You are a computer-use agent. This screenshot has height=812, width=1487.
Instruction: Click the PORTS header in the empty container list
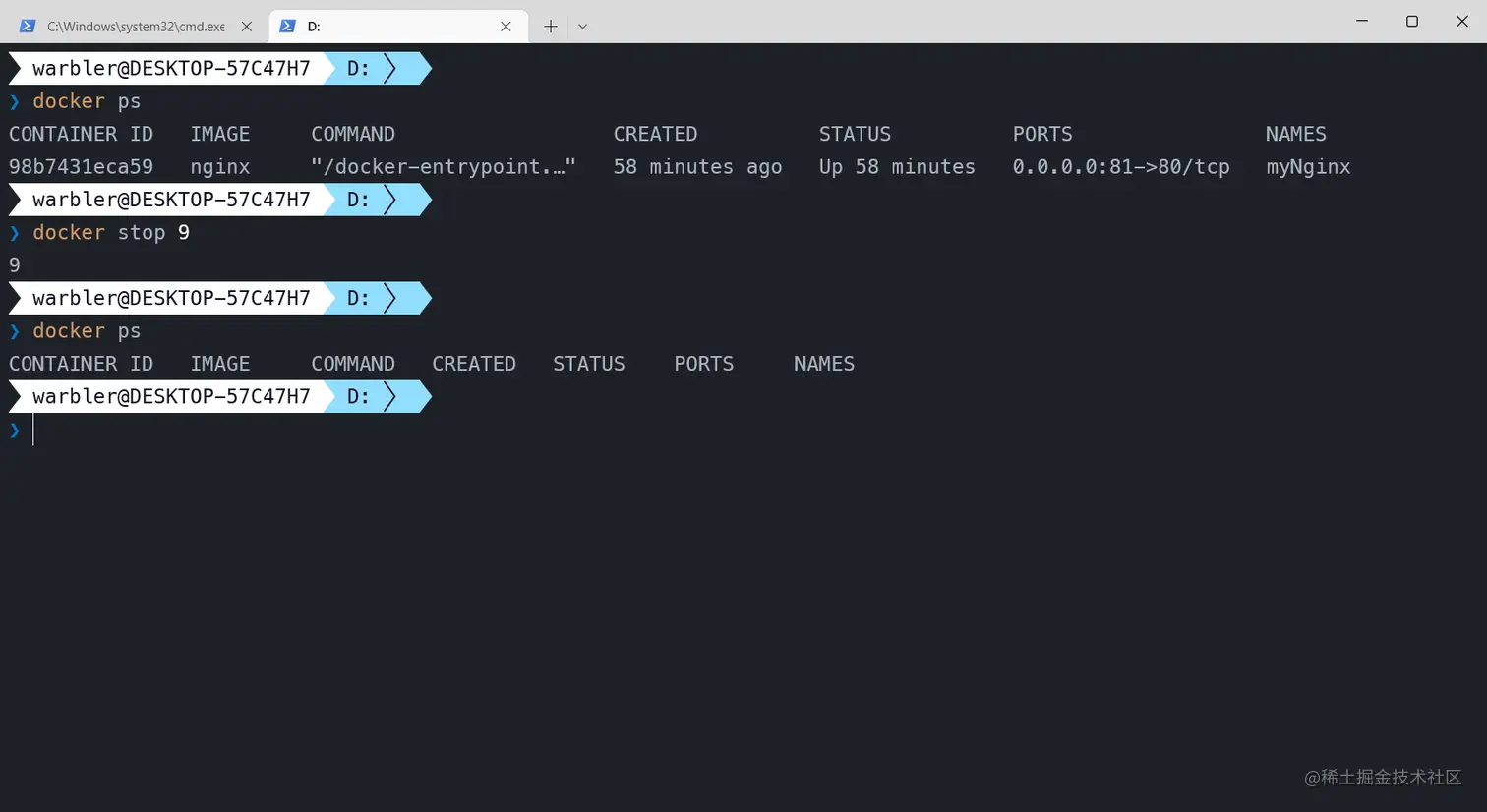click(704, 364)
